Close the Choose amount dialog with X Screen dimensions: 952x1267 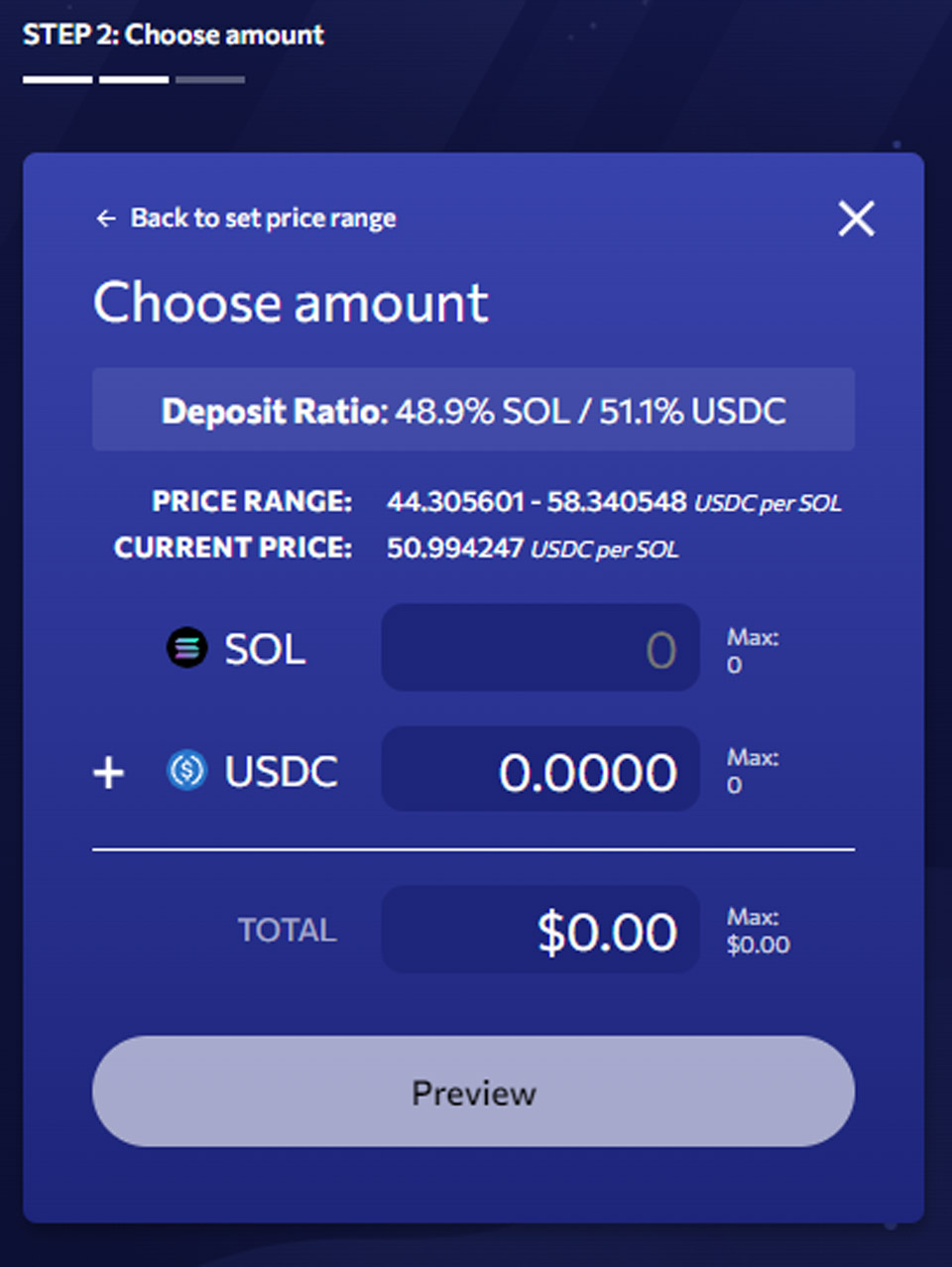click(856, 218)
